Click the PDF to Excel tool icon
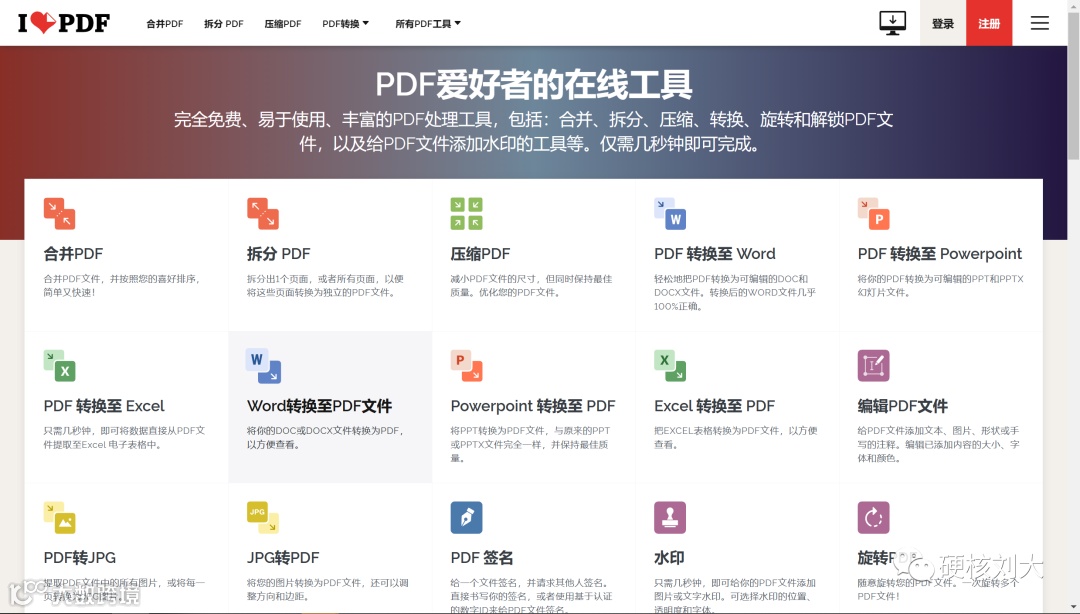Screen dimensions: 1080x614 [59, 365]
